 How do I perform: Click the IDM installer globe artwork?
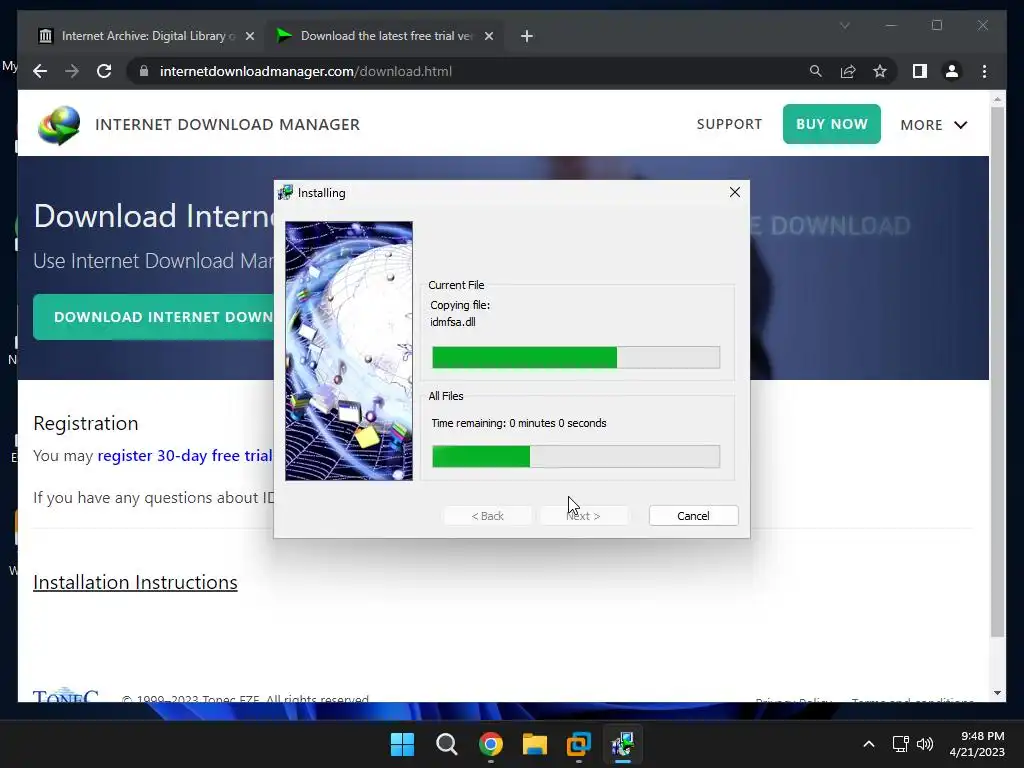pos(349,351)
